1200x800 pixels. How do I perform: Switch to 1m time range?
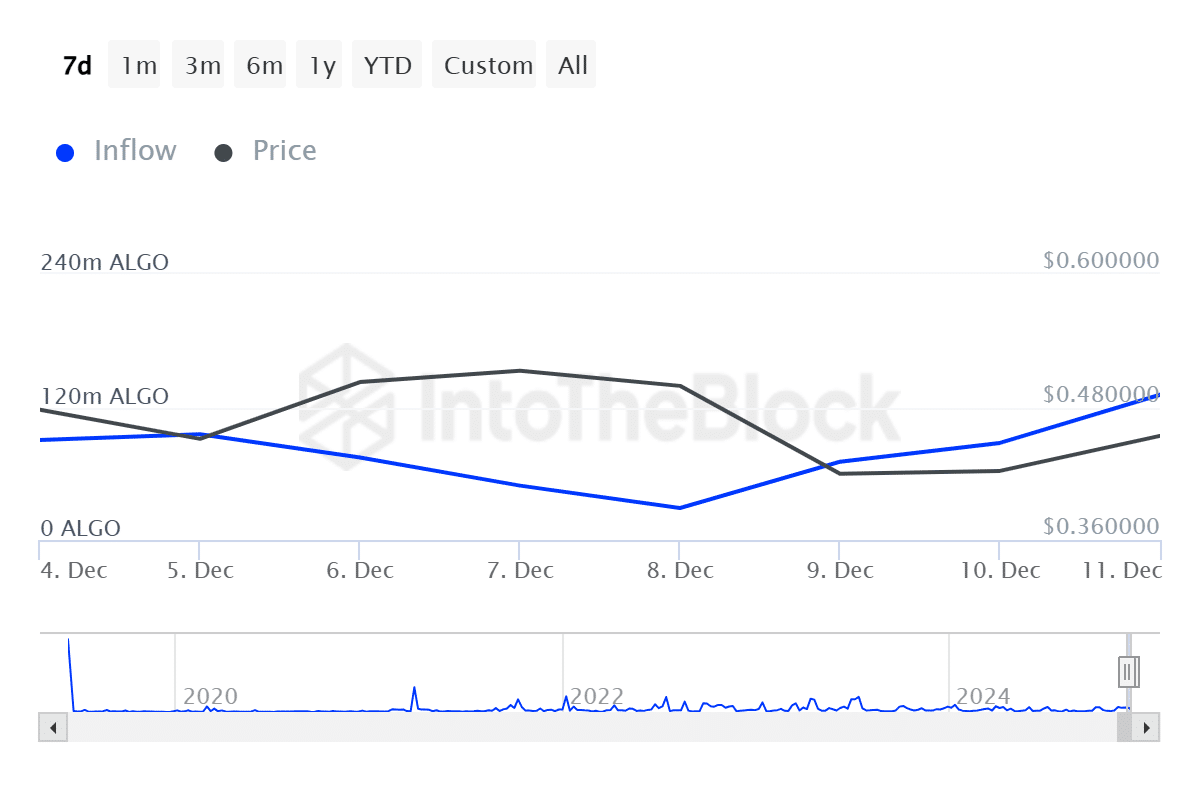tap(139, 66)
